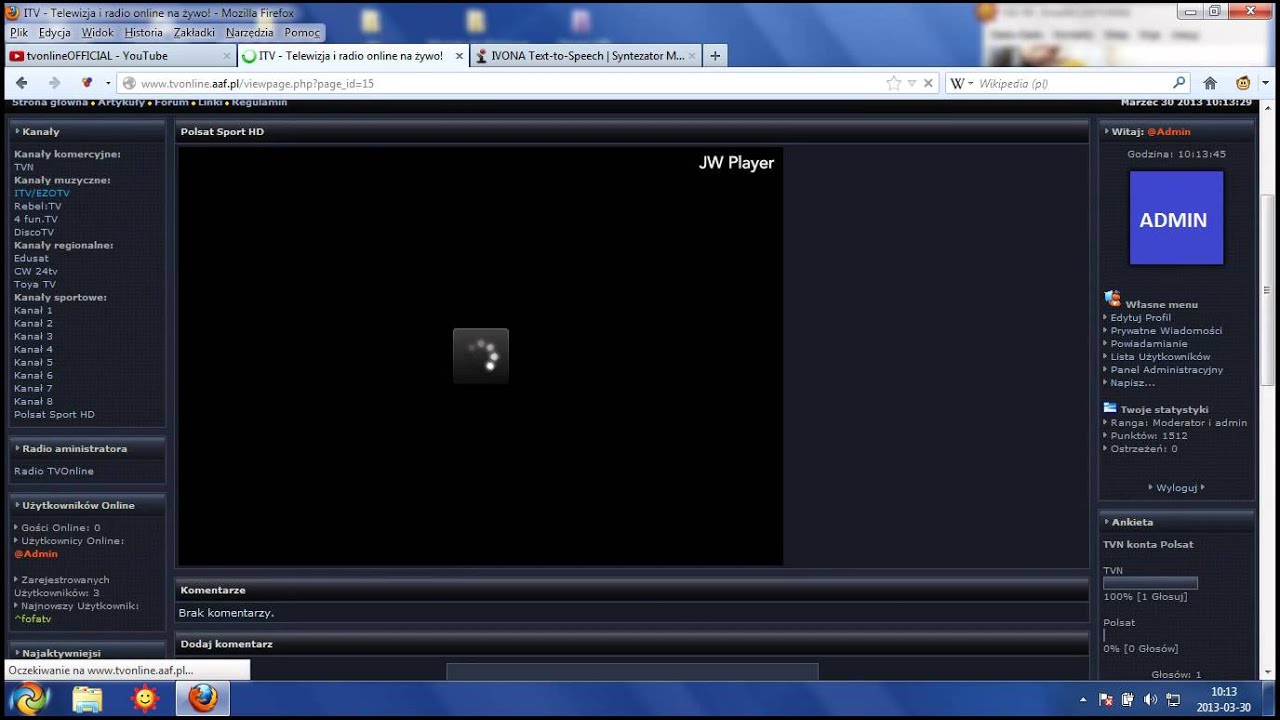Open the Kanał 5 sports link
Screen dimensions: 1280x720
pos(33,362)
